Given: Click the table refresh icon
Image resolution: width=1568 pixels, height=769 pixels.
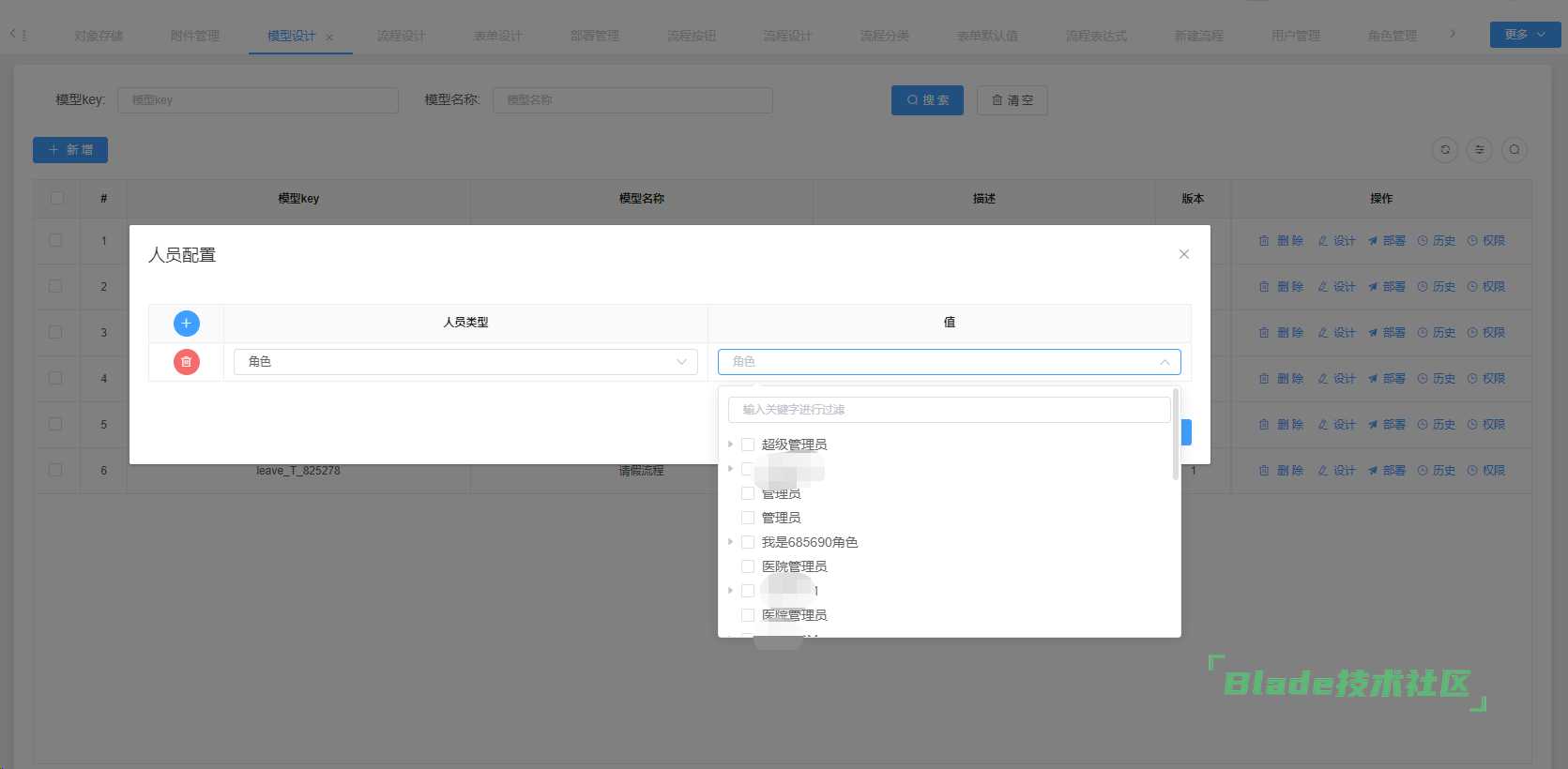Looking at the screenshot, I should (x=1445, y=150).
